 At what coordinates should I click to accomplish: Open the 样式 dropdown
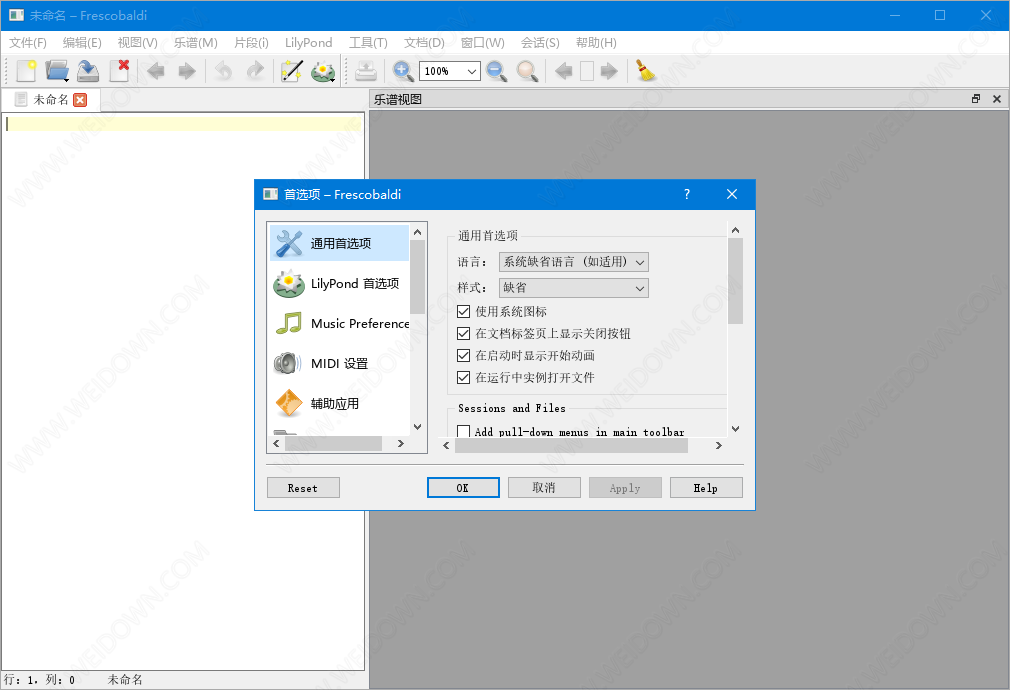click(573, 288)
